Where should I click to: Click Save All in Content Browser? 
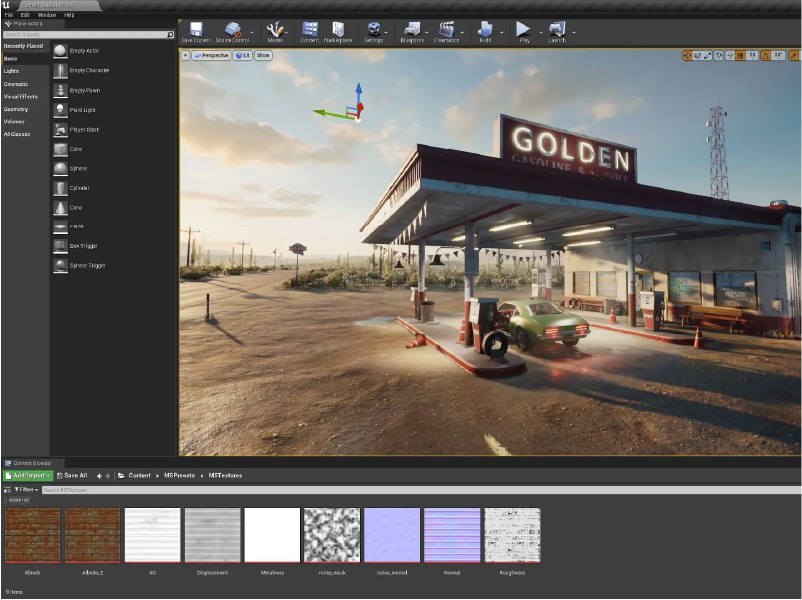(72, 476)
